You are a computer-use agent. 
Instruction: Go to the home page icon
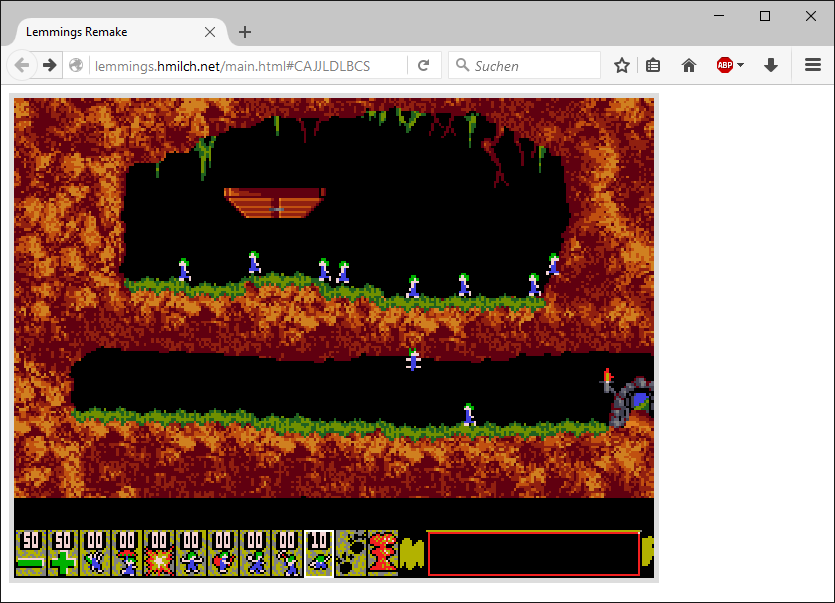pos(689,66)
